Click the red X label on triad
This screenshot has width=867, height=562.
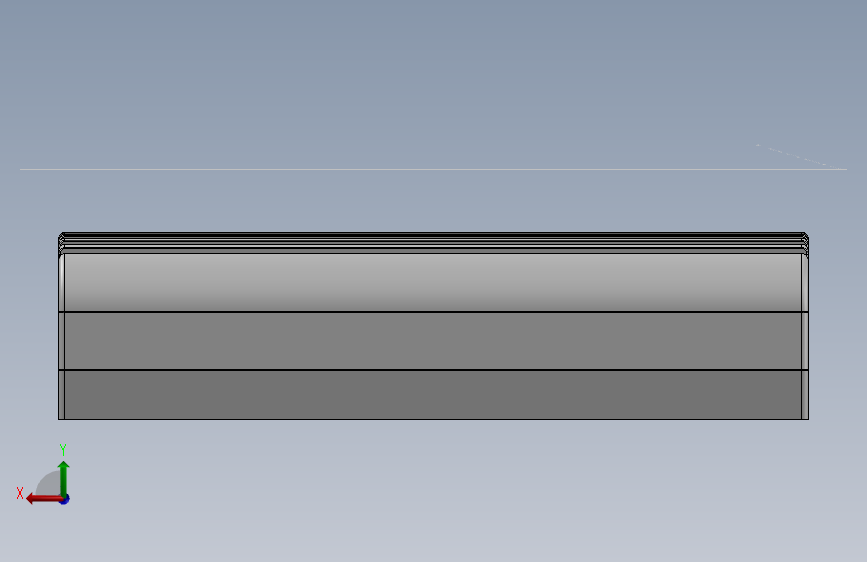pyautogui.click(x=20, y=493)
